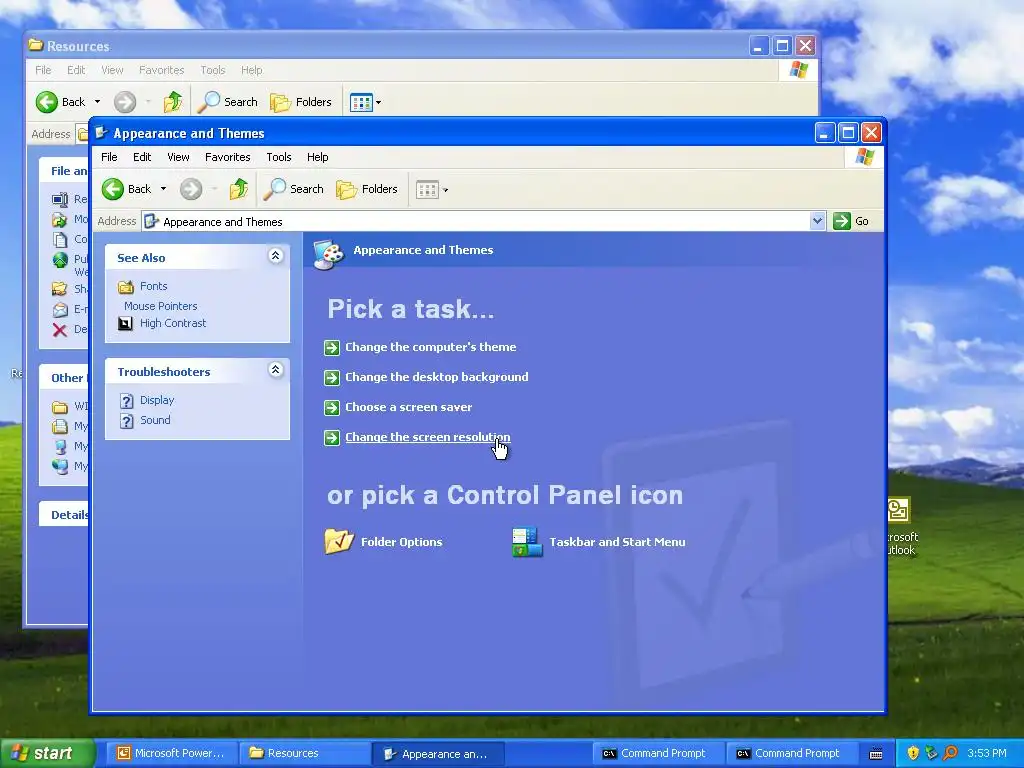The image size is (1024, 768).
Task: Open File menu in Resources window
Action: pyautogui.click(x=43, y=70)
